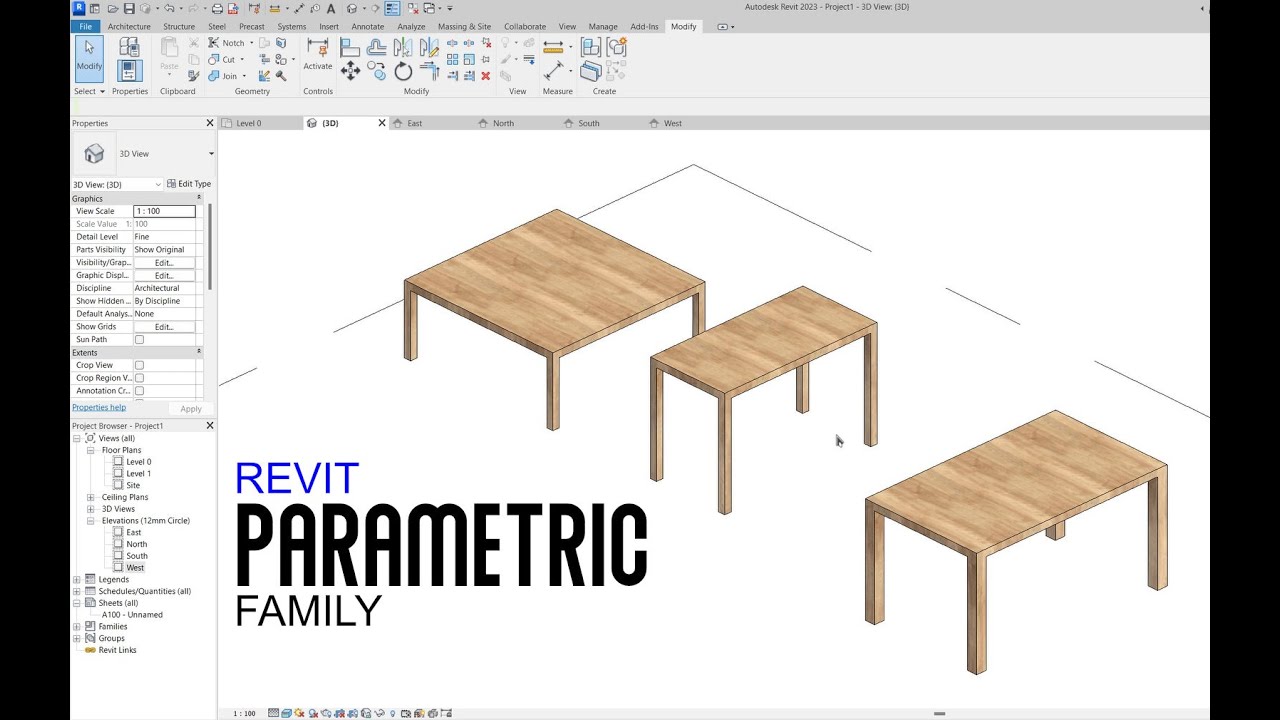Expand the Ceiling Plans tree node
The height and width of the screenshot is (720, 1280).
pos(90,497)
